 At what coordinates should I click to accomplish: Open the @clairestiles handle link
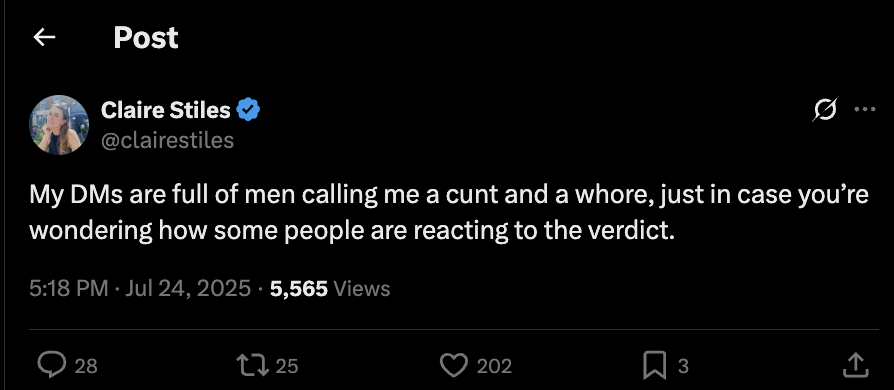coord(167,140)
